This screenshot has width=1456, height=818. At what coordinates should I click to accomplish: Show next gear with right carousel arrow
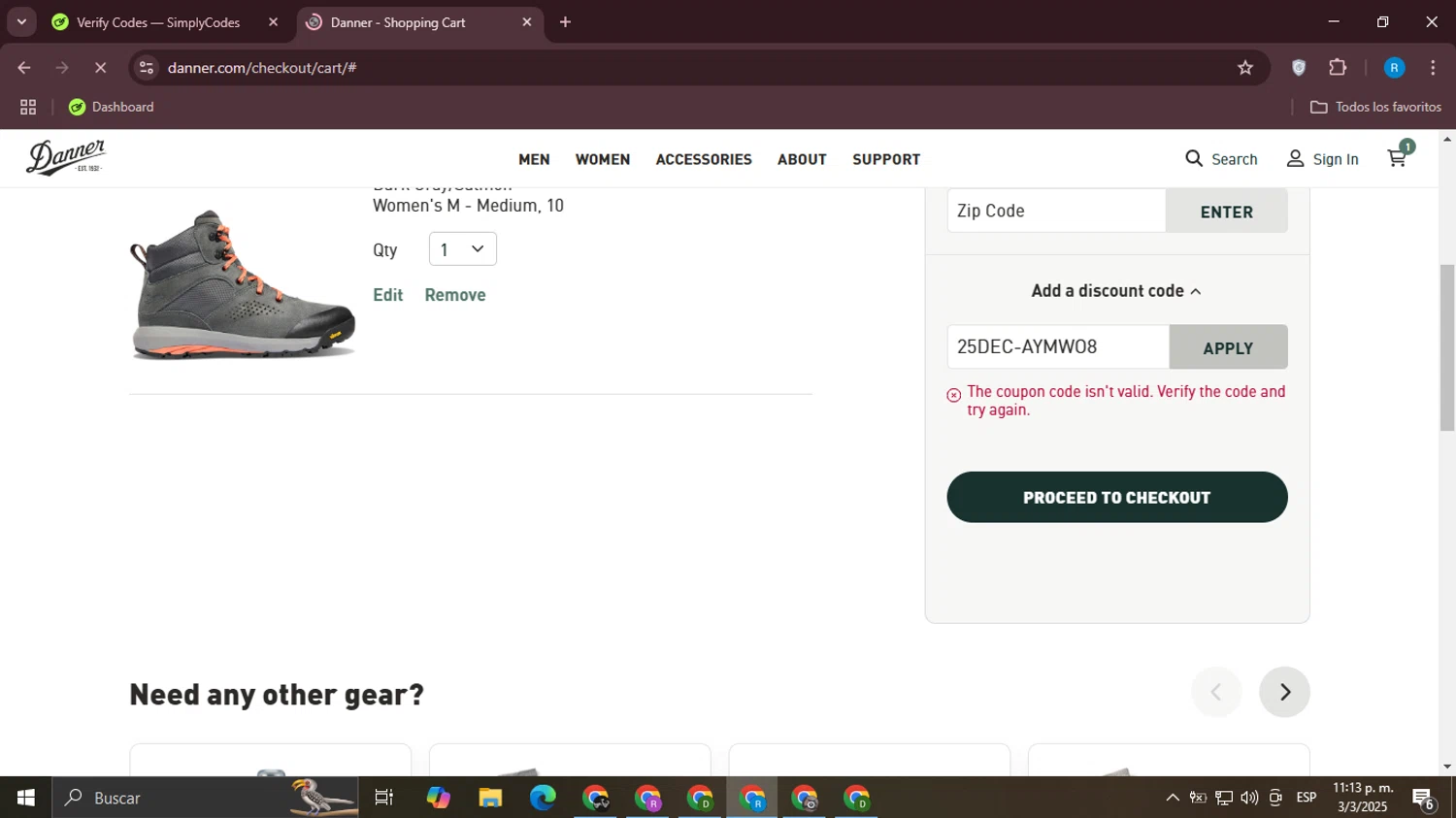[x=1284, y=692]
